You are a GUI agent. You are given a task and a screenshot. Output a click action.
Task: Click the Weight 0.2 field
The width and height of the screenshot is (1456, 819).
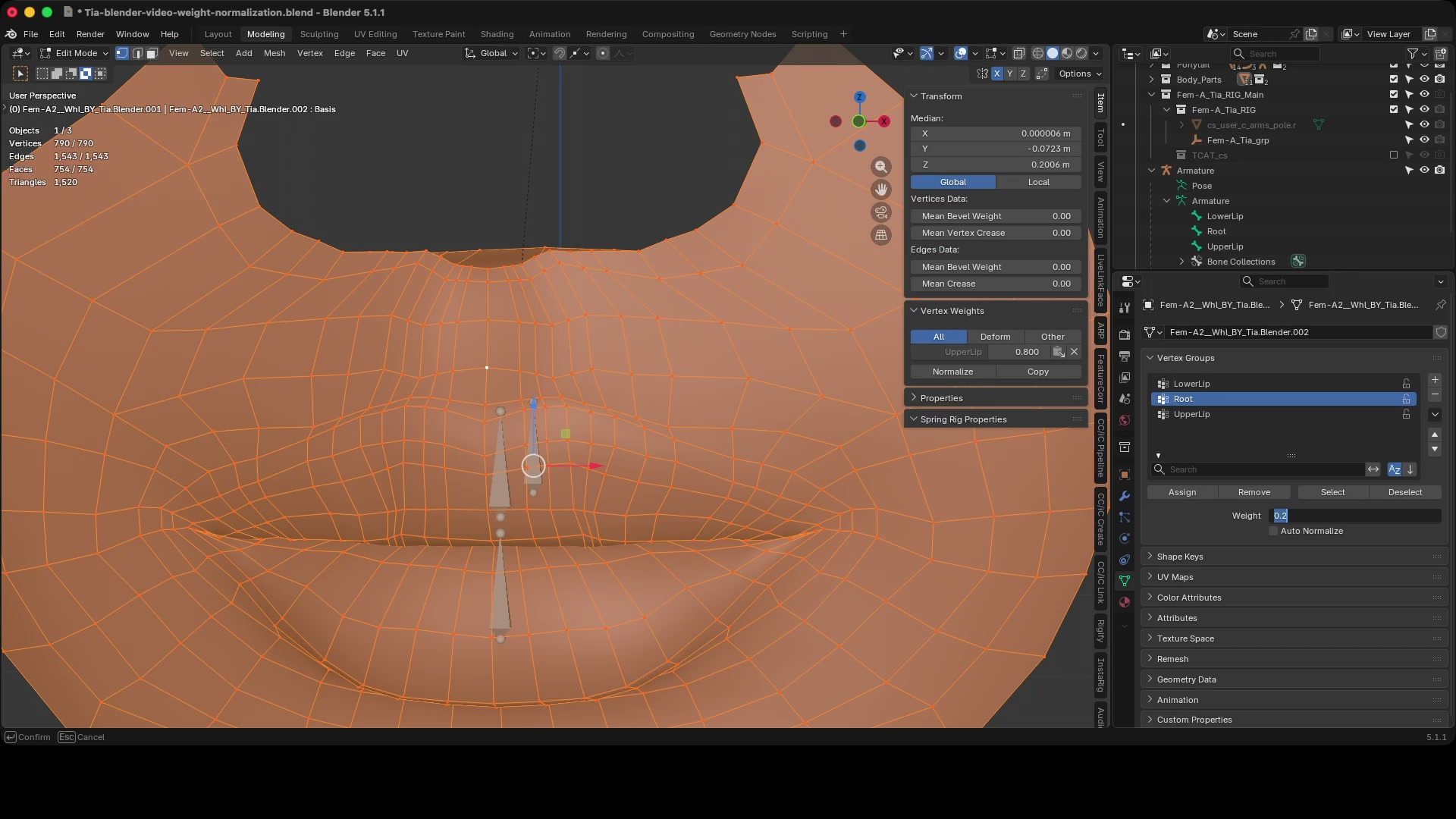(x=1355, y=516)
